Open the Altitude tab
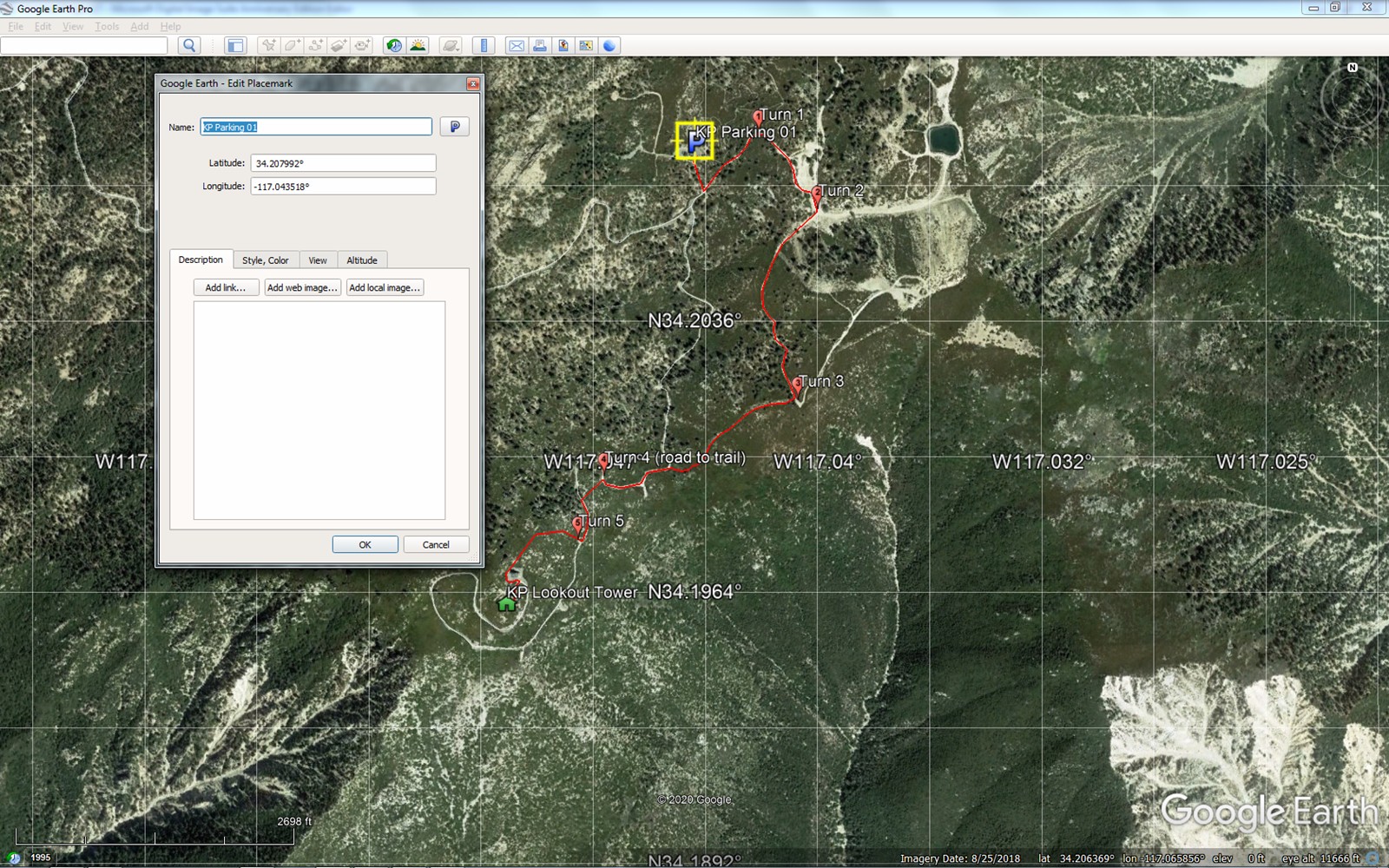Viewport: 1389px width, 868px height. coord(362,260)
